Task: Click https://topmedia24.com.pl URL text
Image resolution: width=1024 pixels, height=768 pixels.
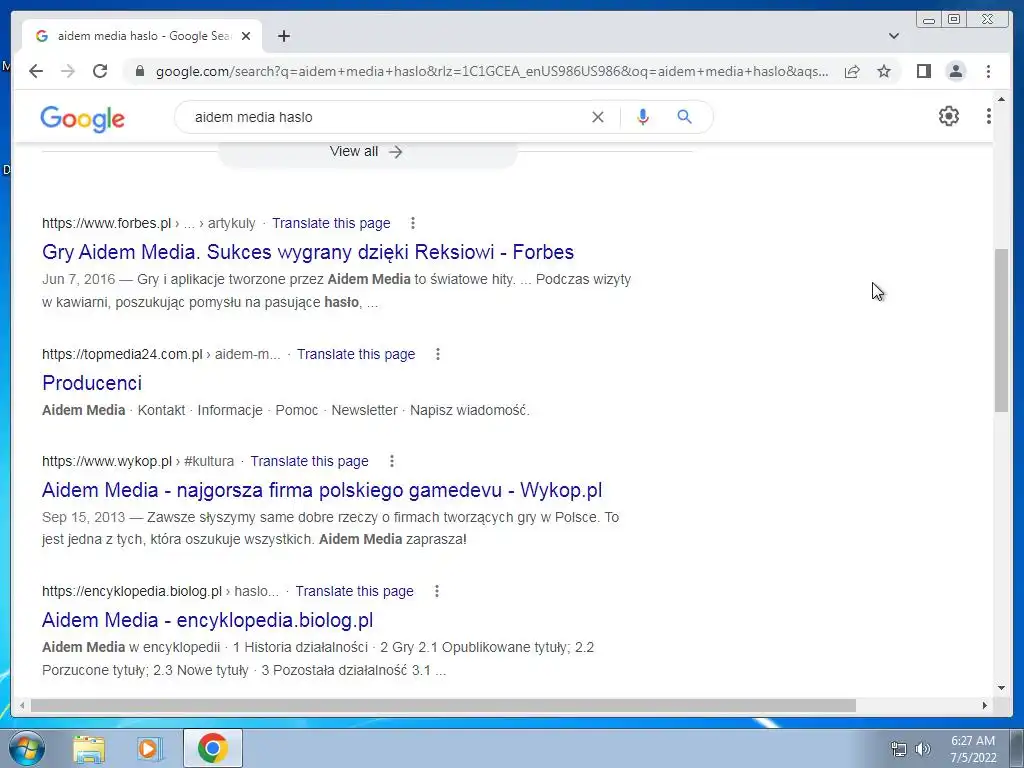Action: click(122, 354)
